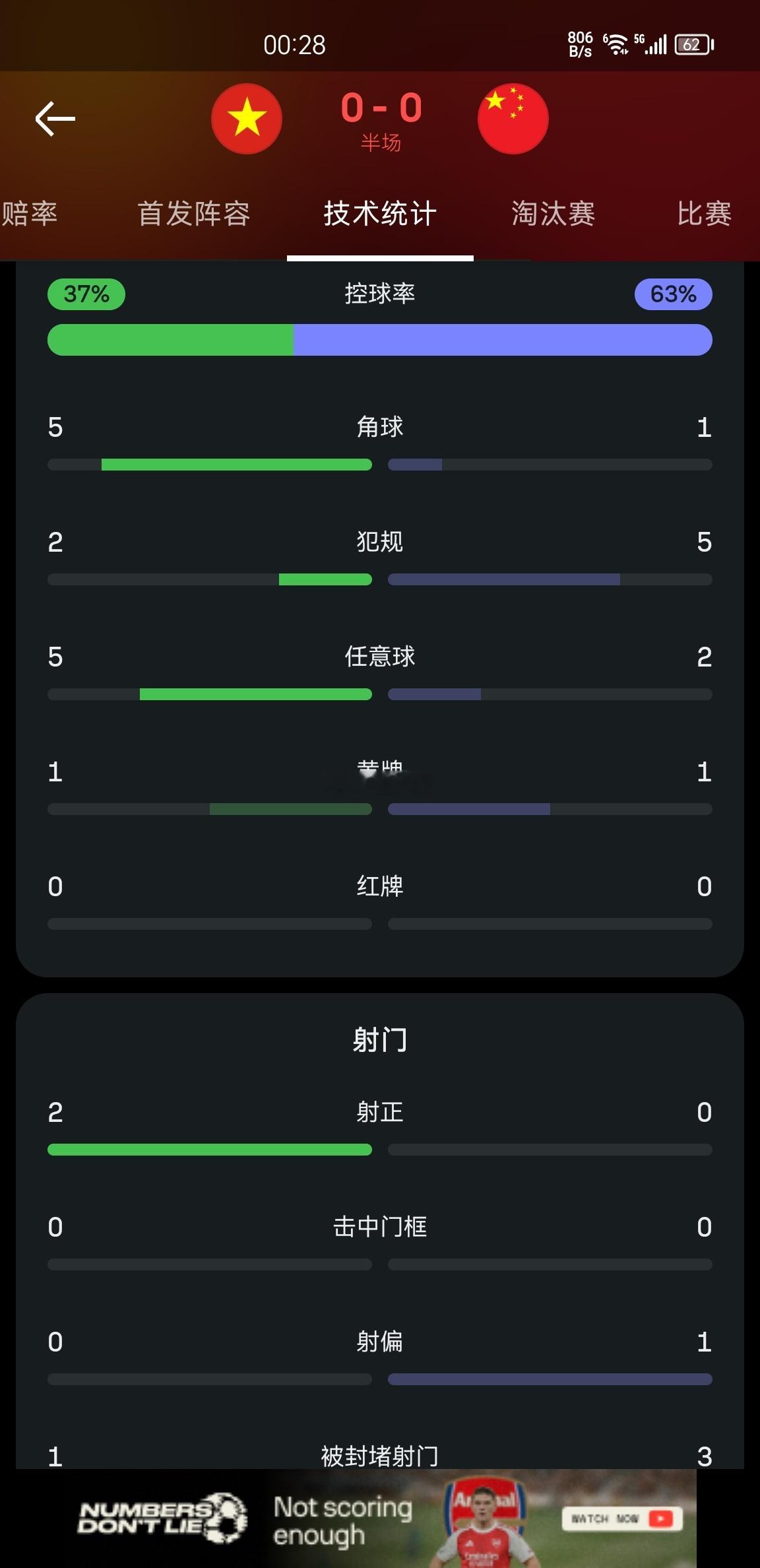This screenshot has width=760, height=1568.
Task: Tap the green 37% possession badge
Action: 85,294
